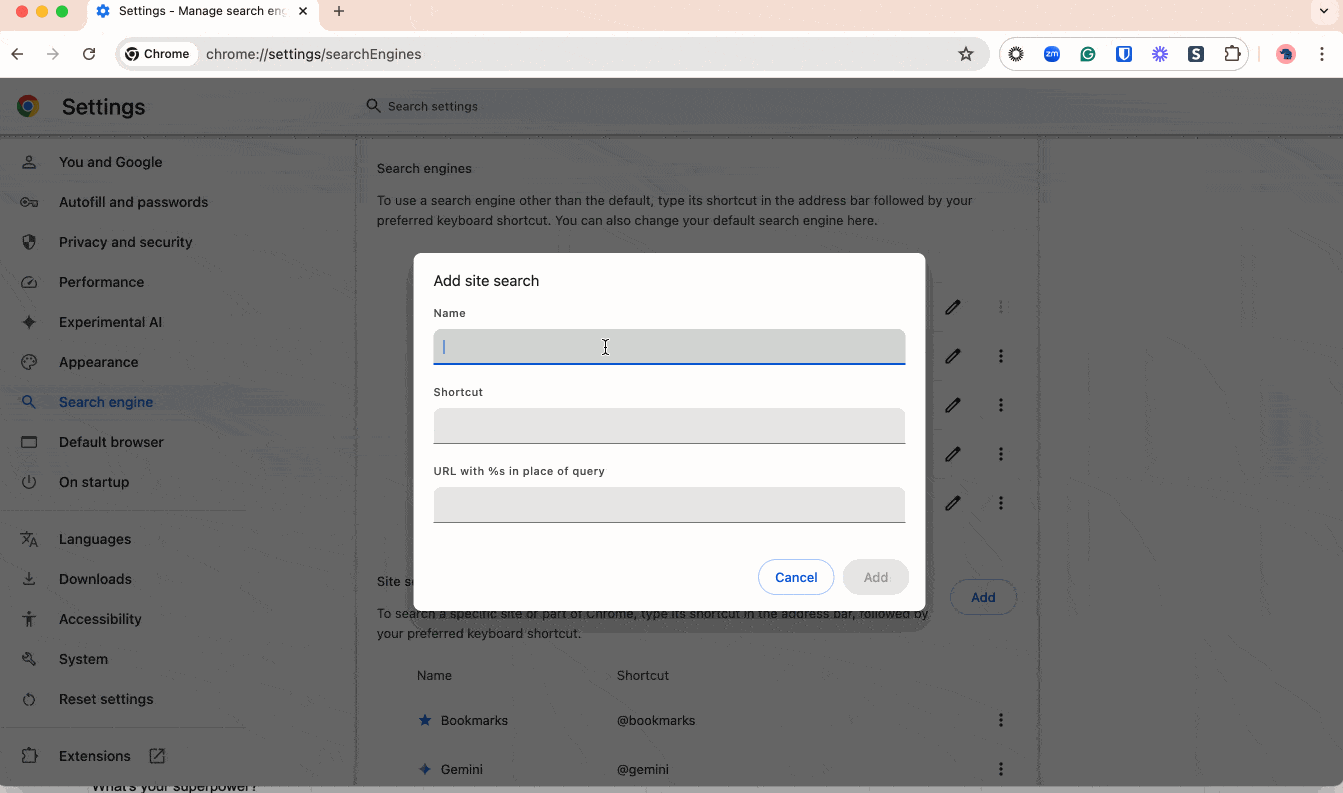Open System settings
This screenshot has height=793, width=1343.
(83, 659)
